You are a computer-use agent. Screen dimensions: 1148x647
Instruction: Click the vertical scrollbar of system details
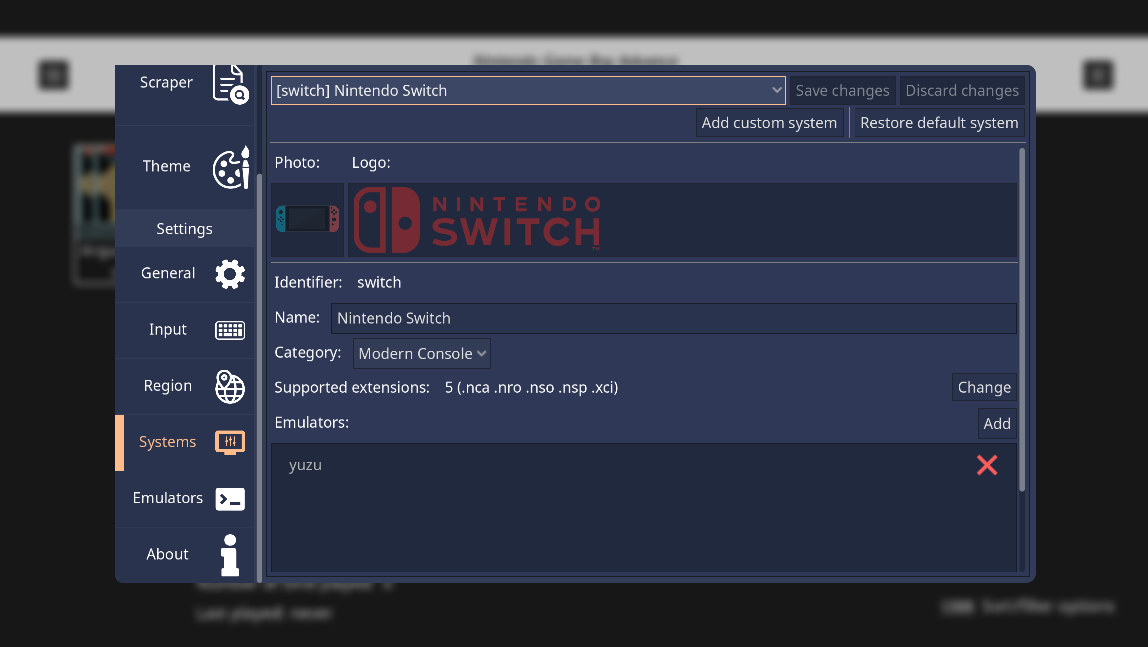1022,321
